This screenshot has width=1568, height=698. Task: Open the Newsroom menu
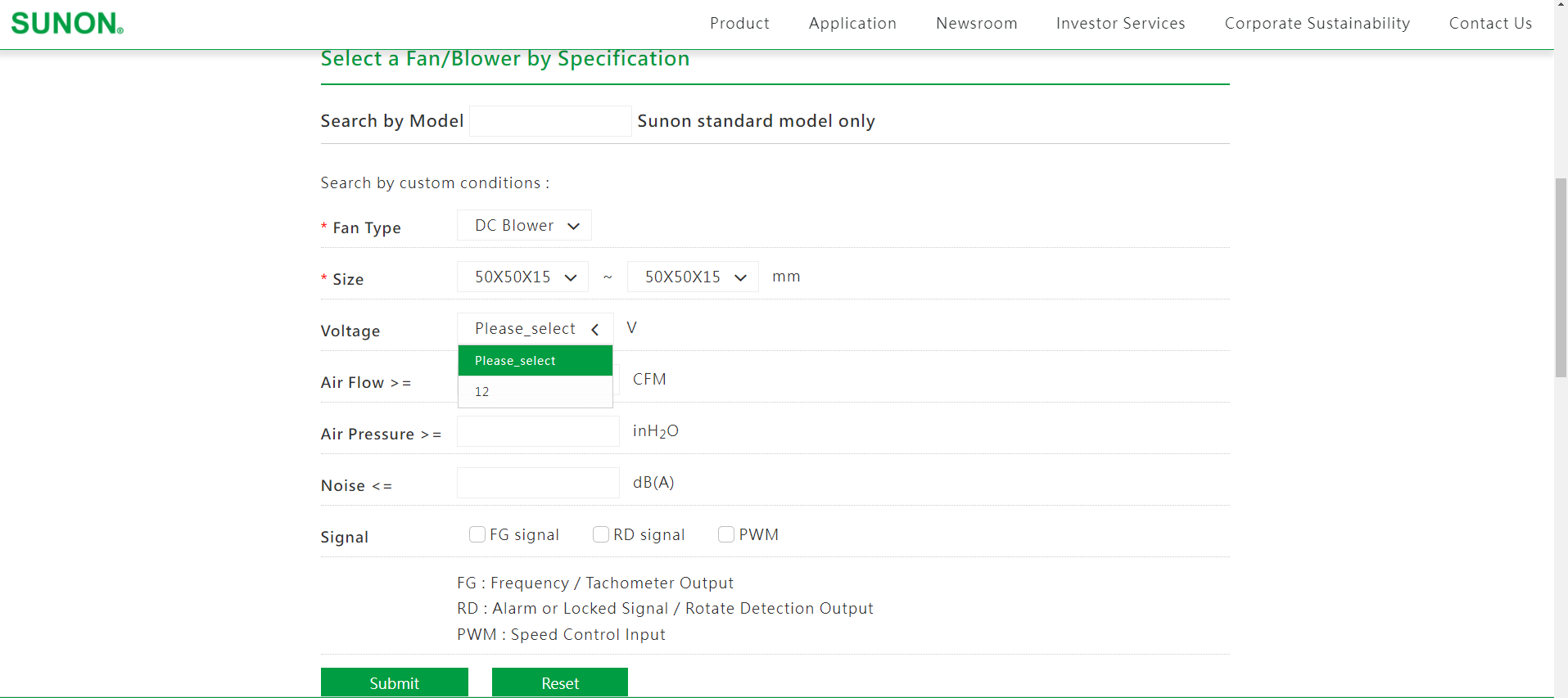[976, 23]
